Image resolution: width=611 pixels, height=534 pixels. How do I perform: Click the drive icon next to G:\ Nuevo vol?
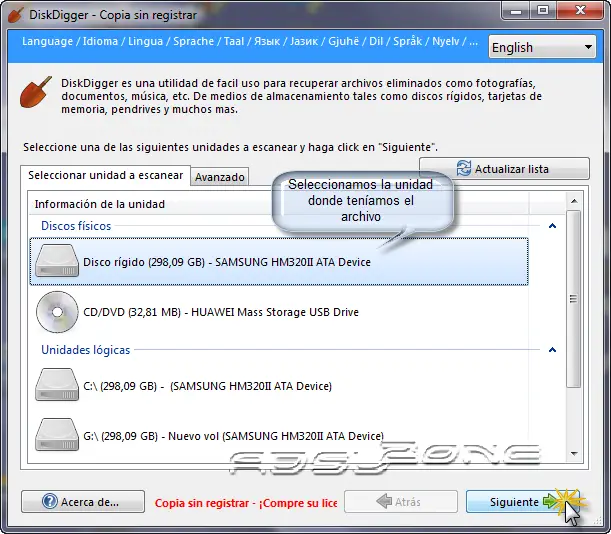57,435
